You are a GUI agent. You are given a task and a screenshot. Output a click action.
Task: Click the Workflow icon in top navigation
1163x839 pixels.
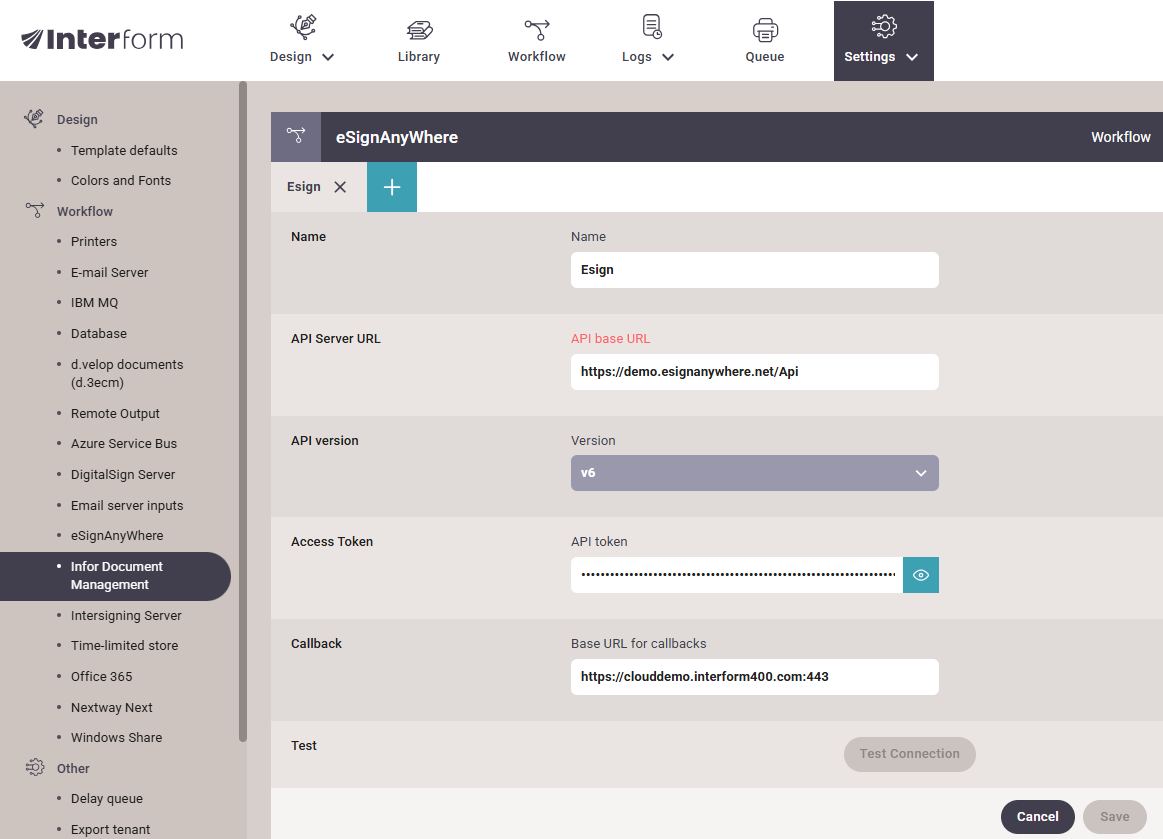537,29
